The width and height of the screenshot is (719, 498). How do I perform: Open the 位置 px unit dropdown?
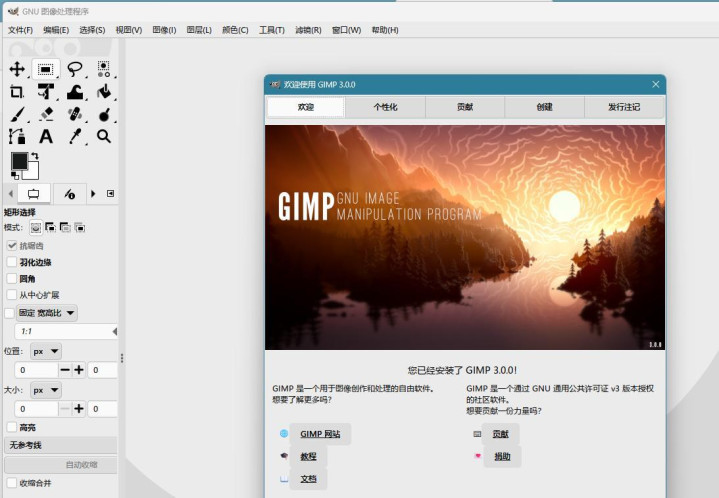(45, 352)
